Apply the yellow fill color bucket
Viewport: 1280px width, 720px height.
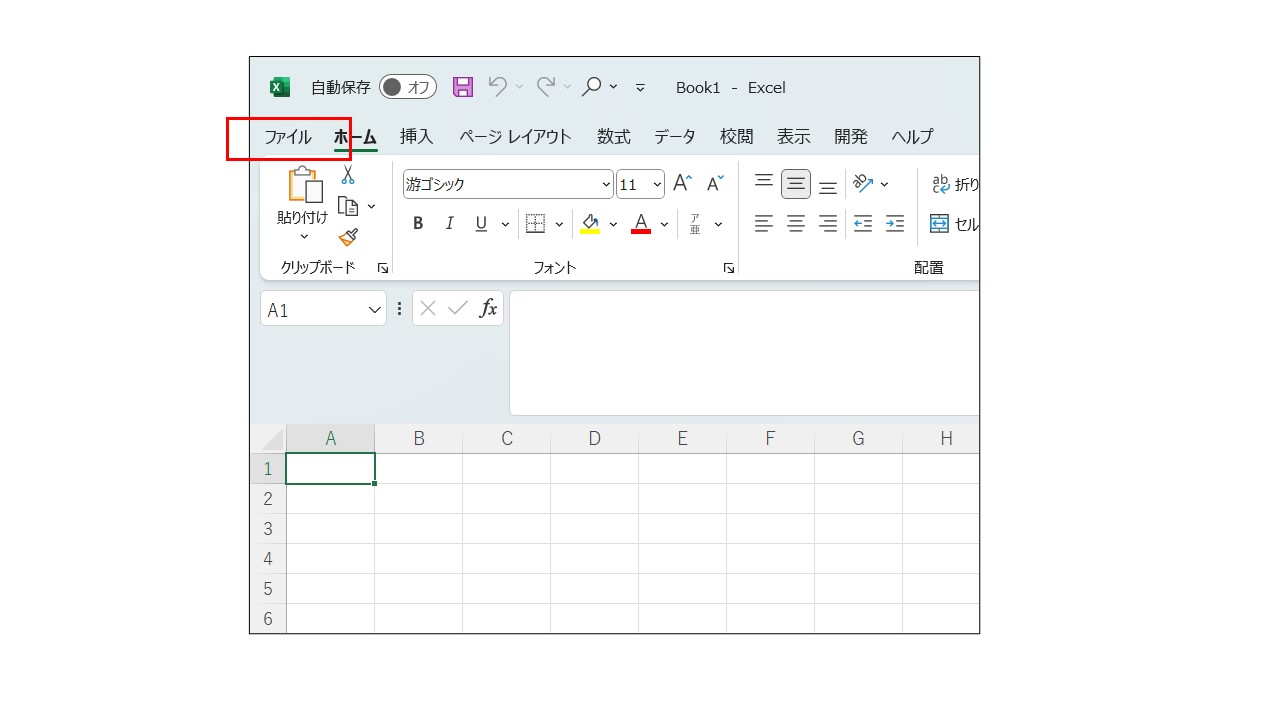click(590, 224)
